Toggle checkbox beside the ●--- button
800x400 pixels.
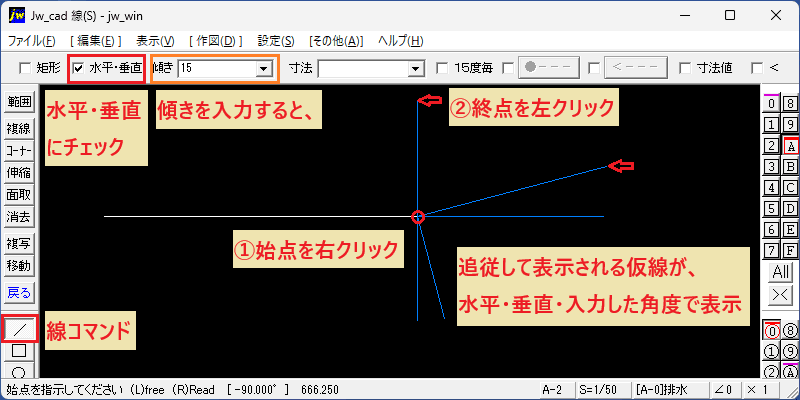pos(508,68)
